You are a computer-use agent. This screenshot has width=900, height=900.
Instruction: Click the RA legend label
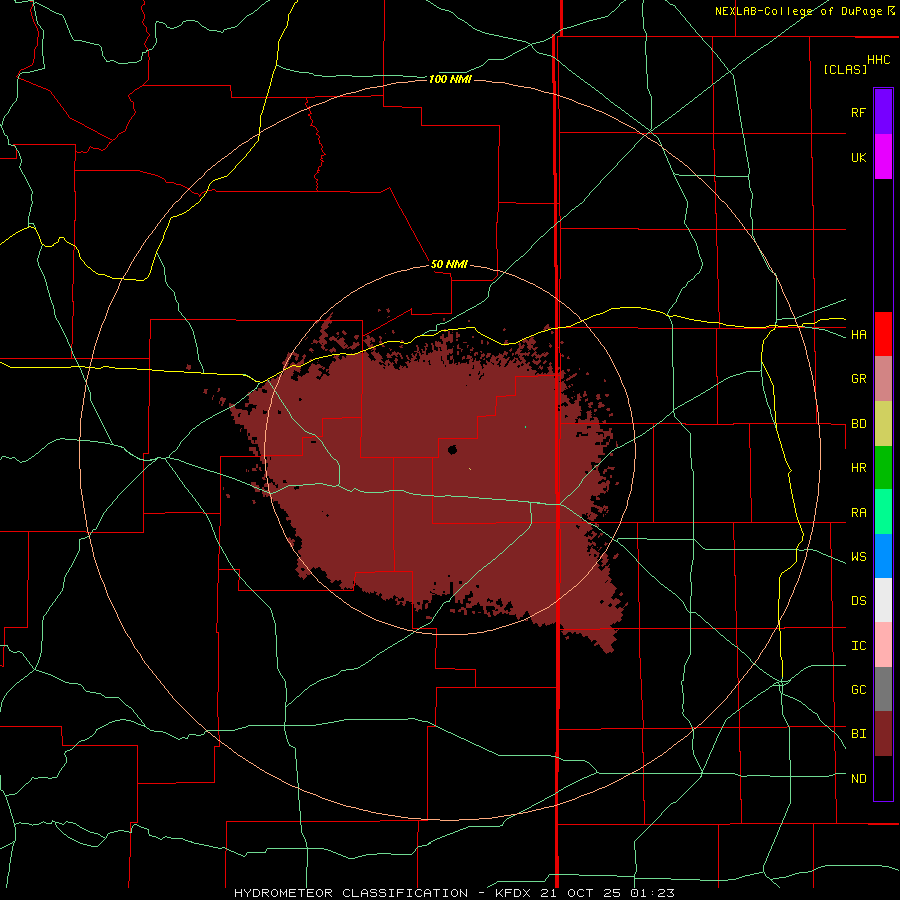click(858, 513)
